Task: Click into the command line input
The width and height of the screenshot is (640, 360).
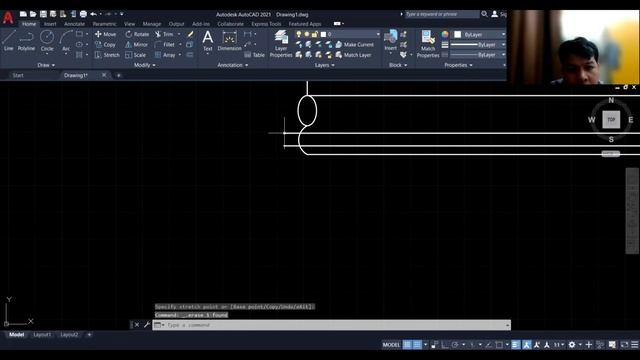Action: pos(331,325)
